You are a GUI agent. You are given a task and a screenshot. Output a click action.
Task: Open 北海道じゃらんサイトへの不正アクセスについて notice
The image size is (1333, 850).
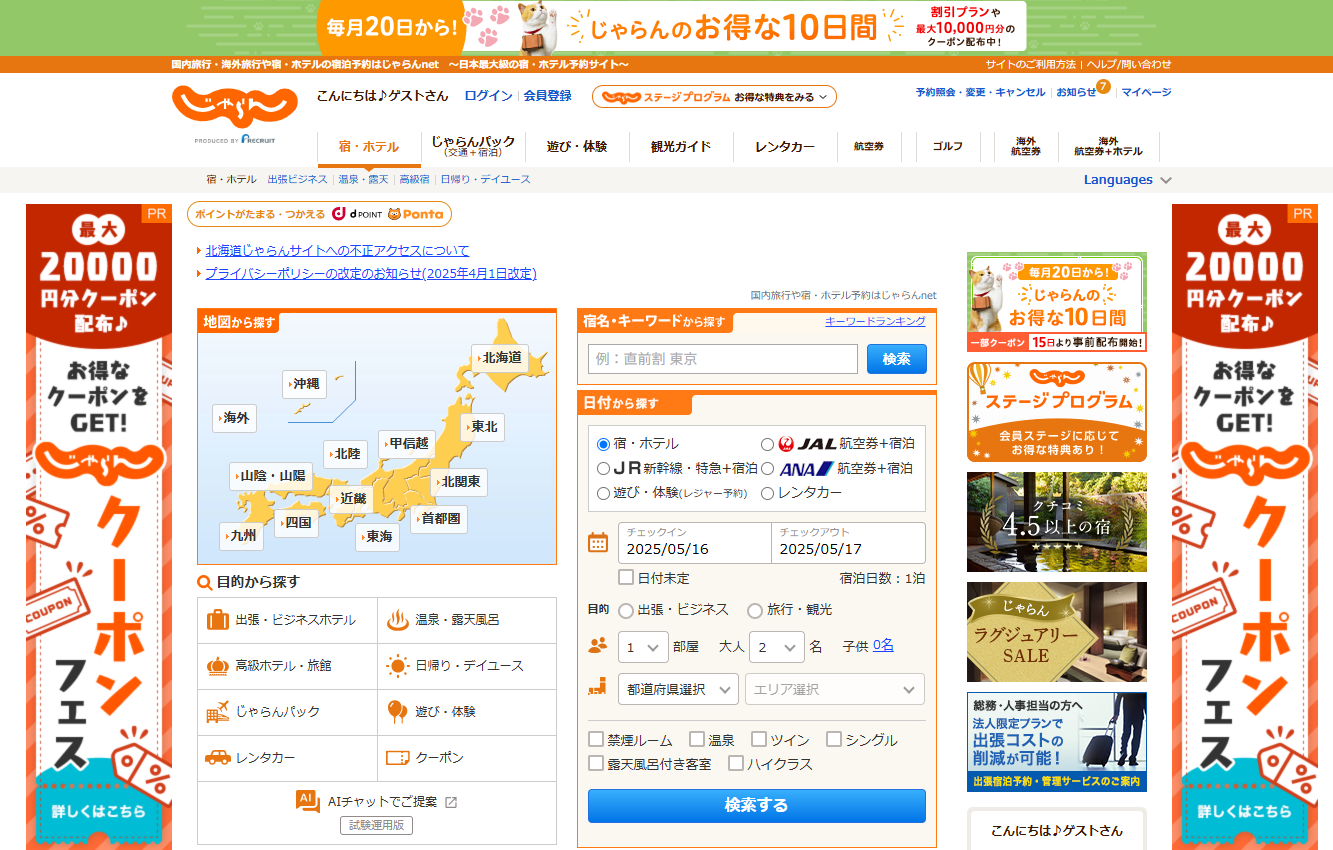337,250
